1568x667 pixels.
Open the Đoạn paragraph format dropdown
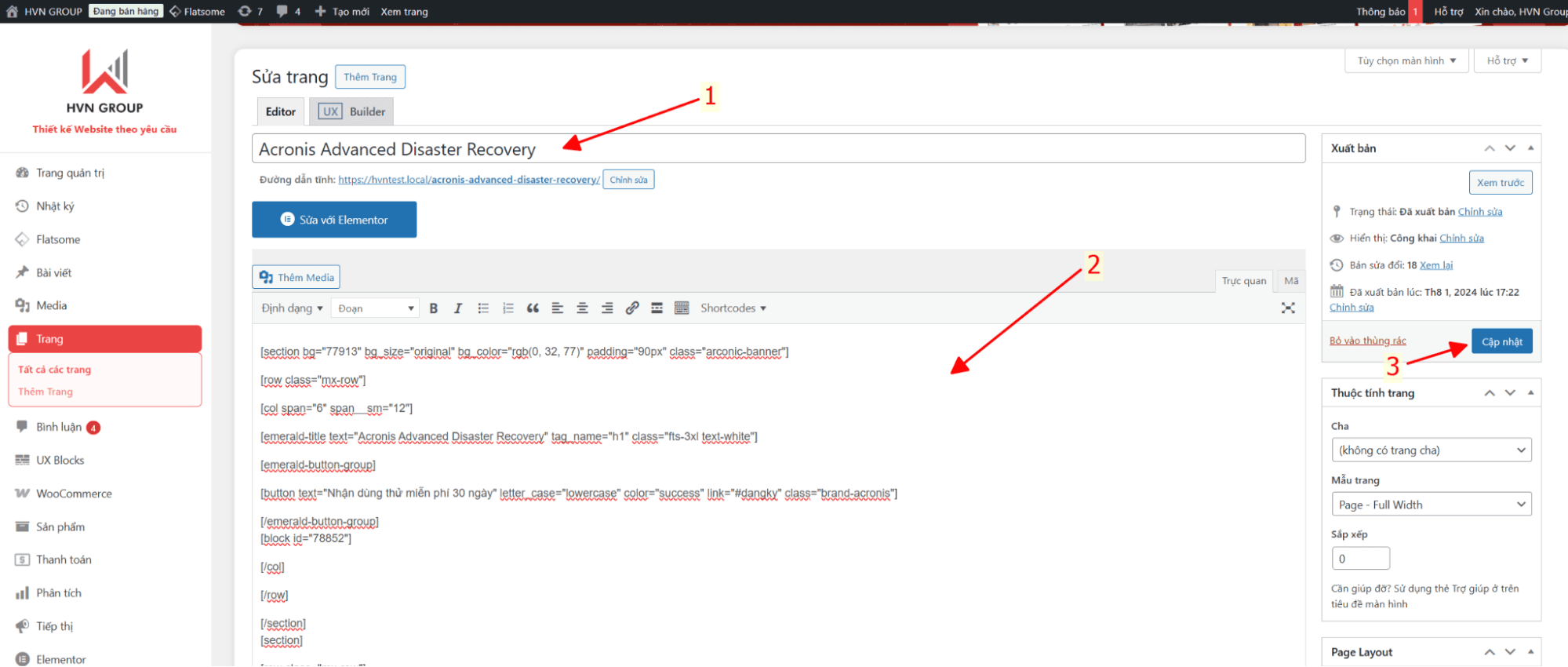coord(375,308)
